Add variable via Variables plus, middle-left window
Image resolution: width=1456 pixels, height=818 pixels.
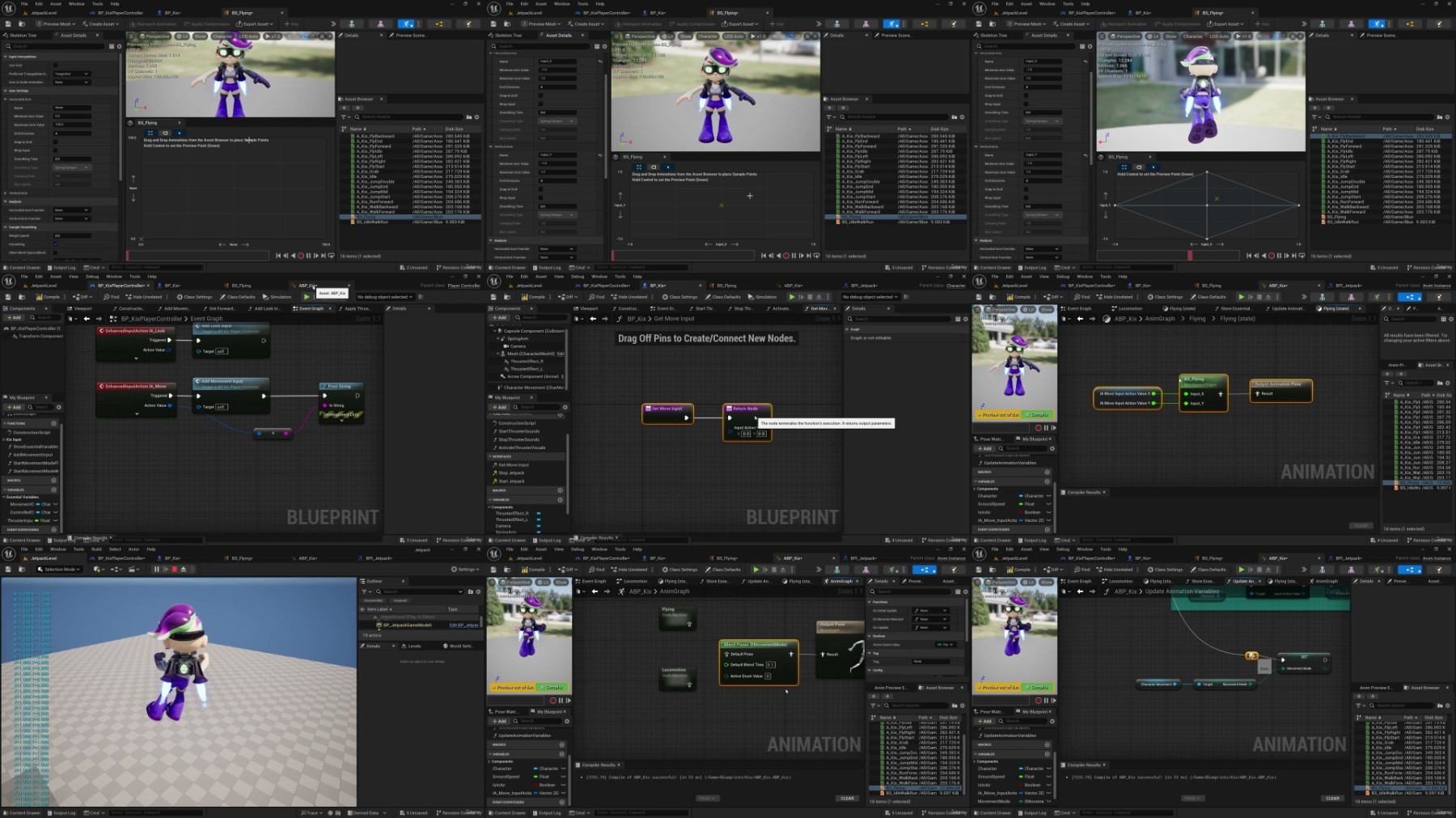54,490
